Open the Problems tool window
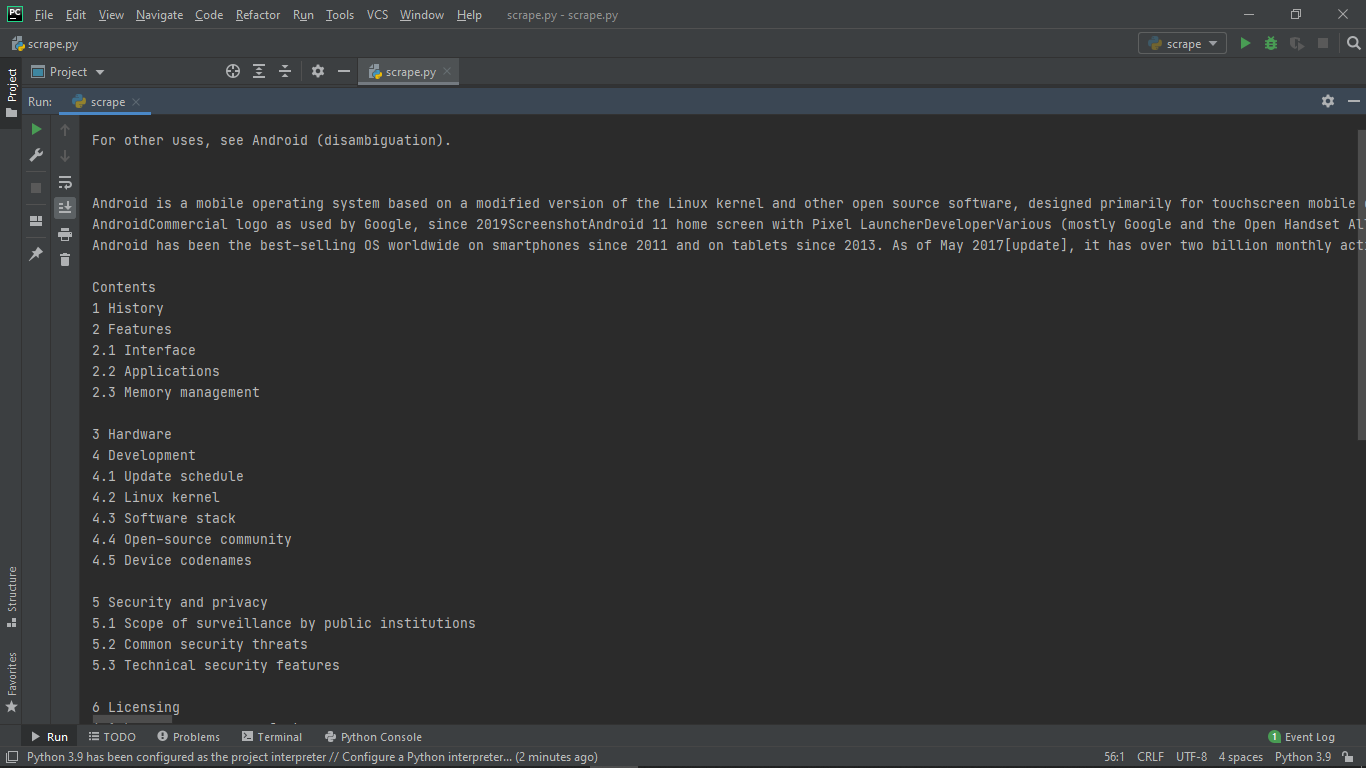Image resolution: width=1366 pixels, height=768 pixels. [187, 737]
